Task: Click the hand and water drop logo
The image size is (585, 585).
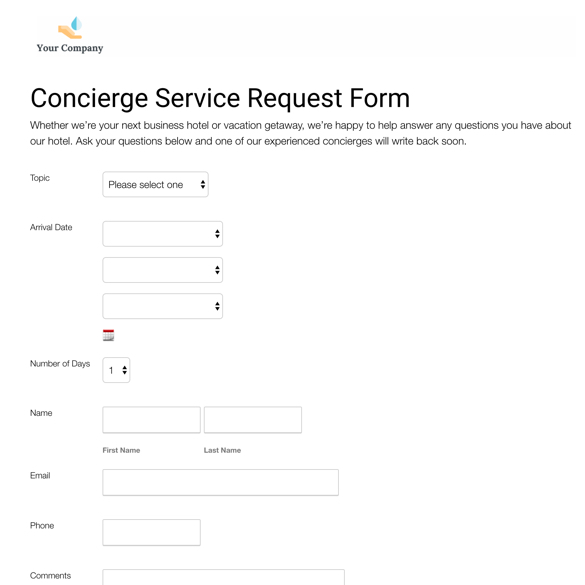Action: 70,28
